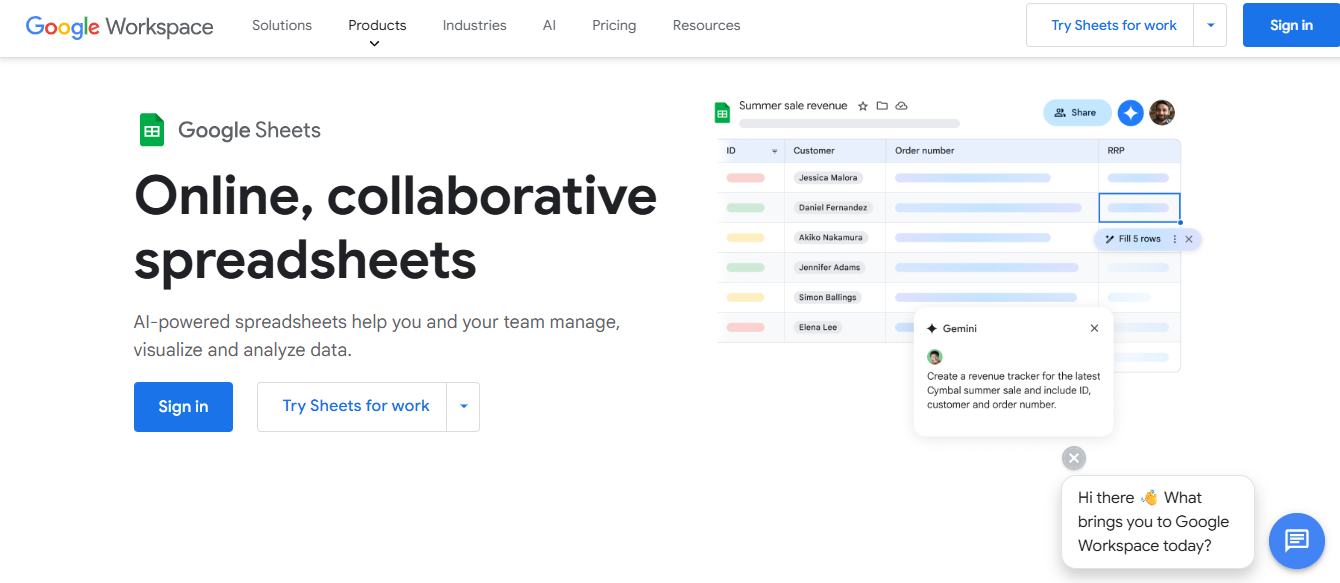Image resolution: width=1340 pixels, height=583 pixels.
Task: Click the hero Sign in button
Action: (183, 407)
